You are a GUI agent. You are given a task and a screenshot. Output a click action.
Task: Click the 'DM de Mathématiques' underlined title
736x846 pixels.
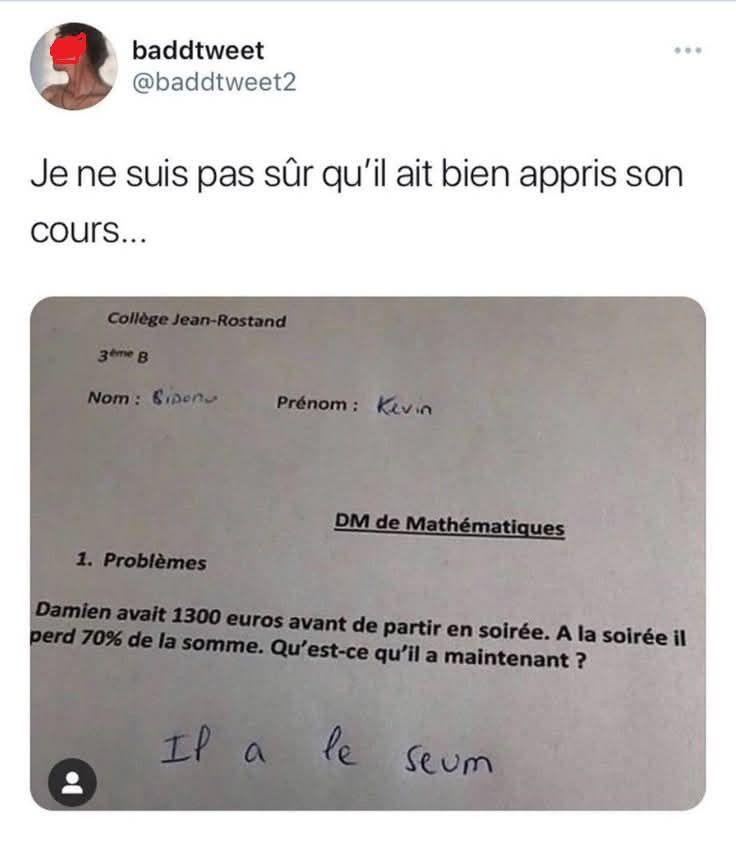coord(449,524)
